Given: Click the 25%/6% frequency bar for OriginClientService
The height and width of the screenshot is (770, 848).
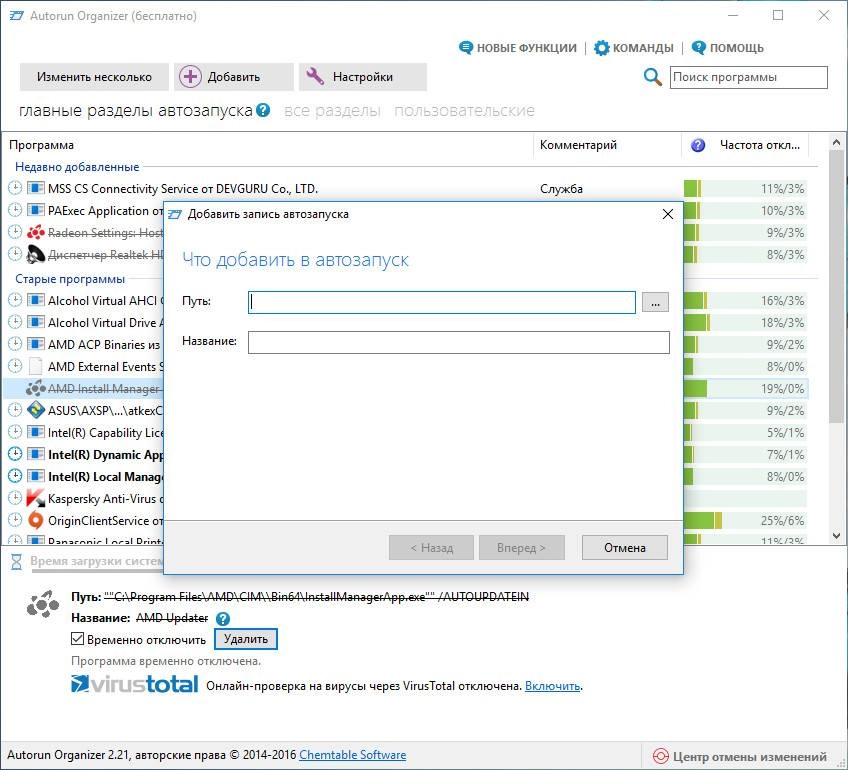Looking at the screenshot, I should tap(745, 520).
